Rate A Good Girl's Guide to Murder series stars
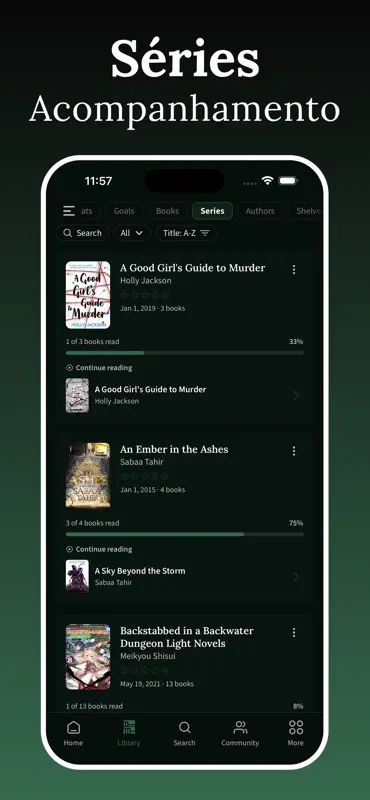The height and width of the screenshot is (800, 370). pyautogui.click(x=145, y=294)
